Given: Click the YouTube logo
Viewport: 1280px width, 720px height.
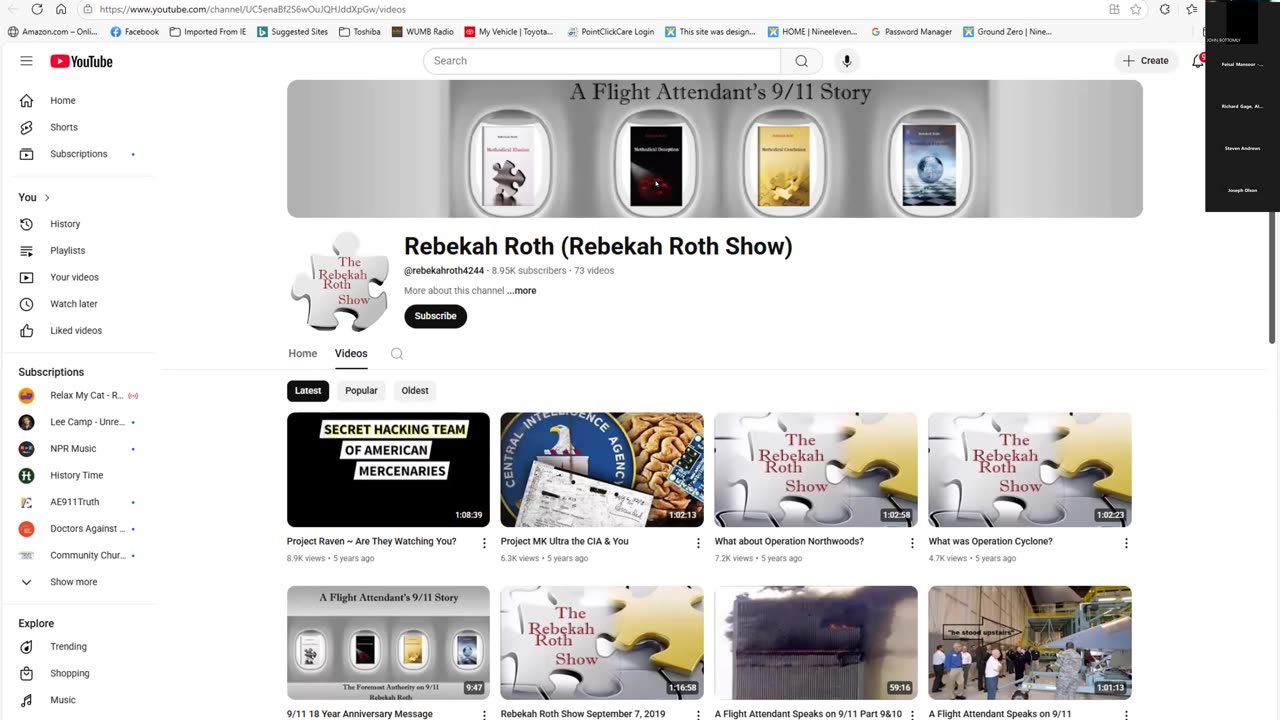Looking at the screenshot, I should 81,61.
